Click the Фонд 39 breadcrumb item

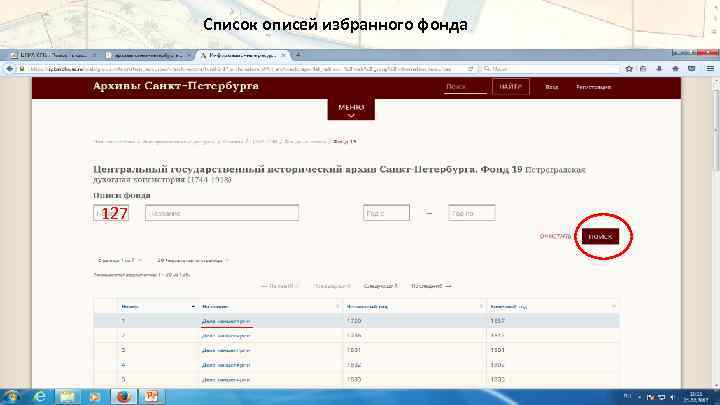coord(345,141)
